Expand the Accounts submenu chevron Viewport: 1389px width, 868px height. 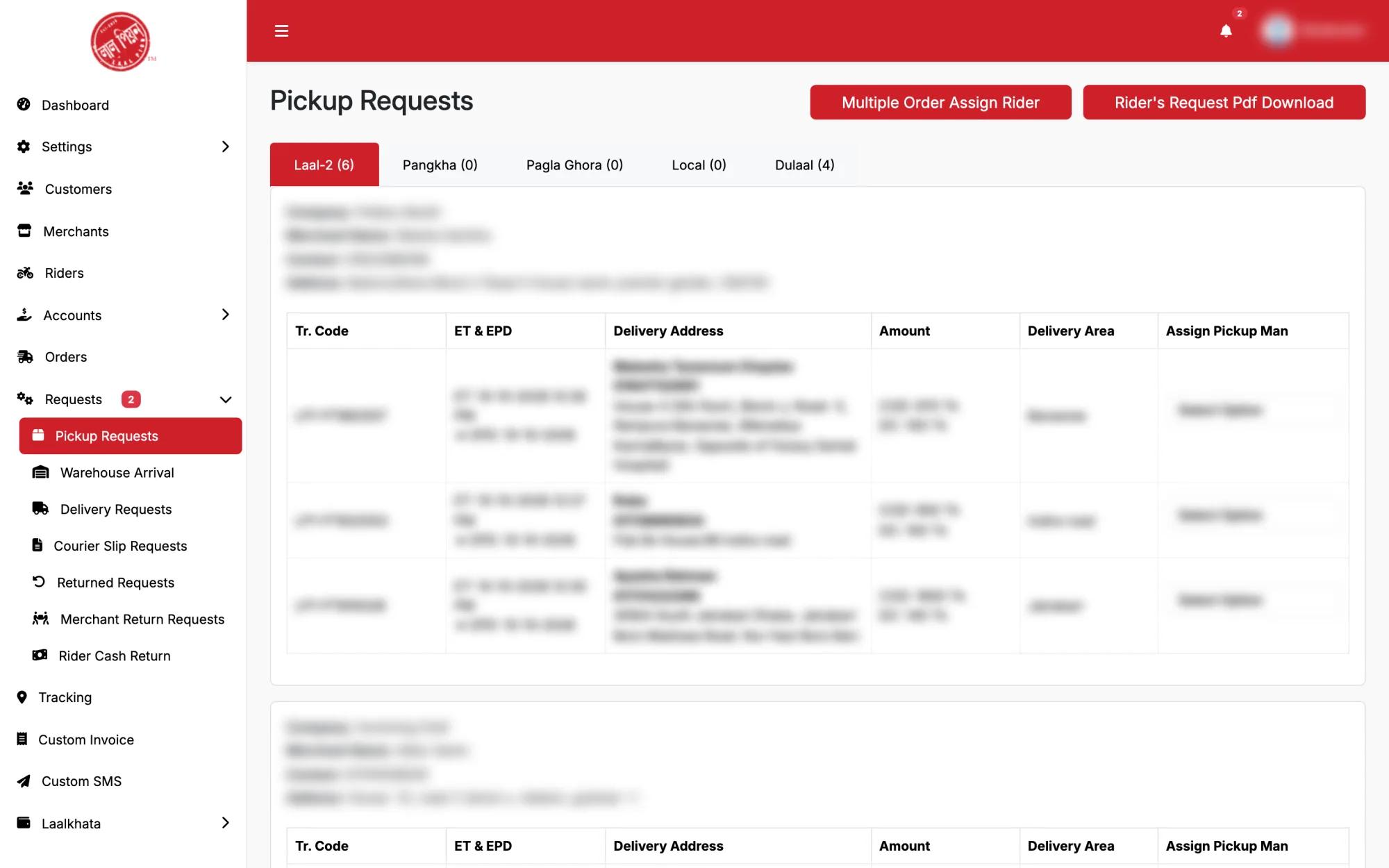(x=225, y=315)
